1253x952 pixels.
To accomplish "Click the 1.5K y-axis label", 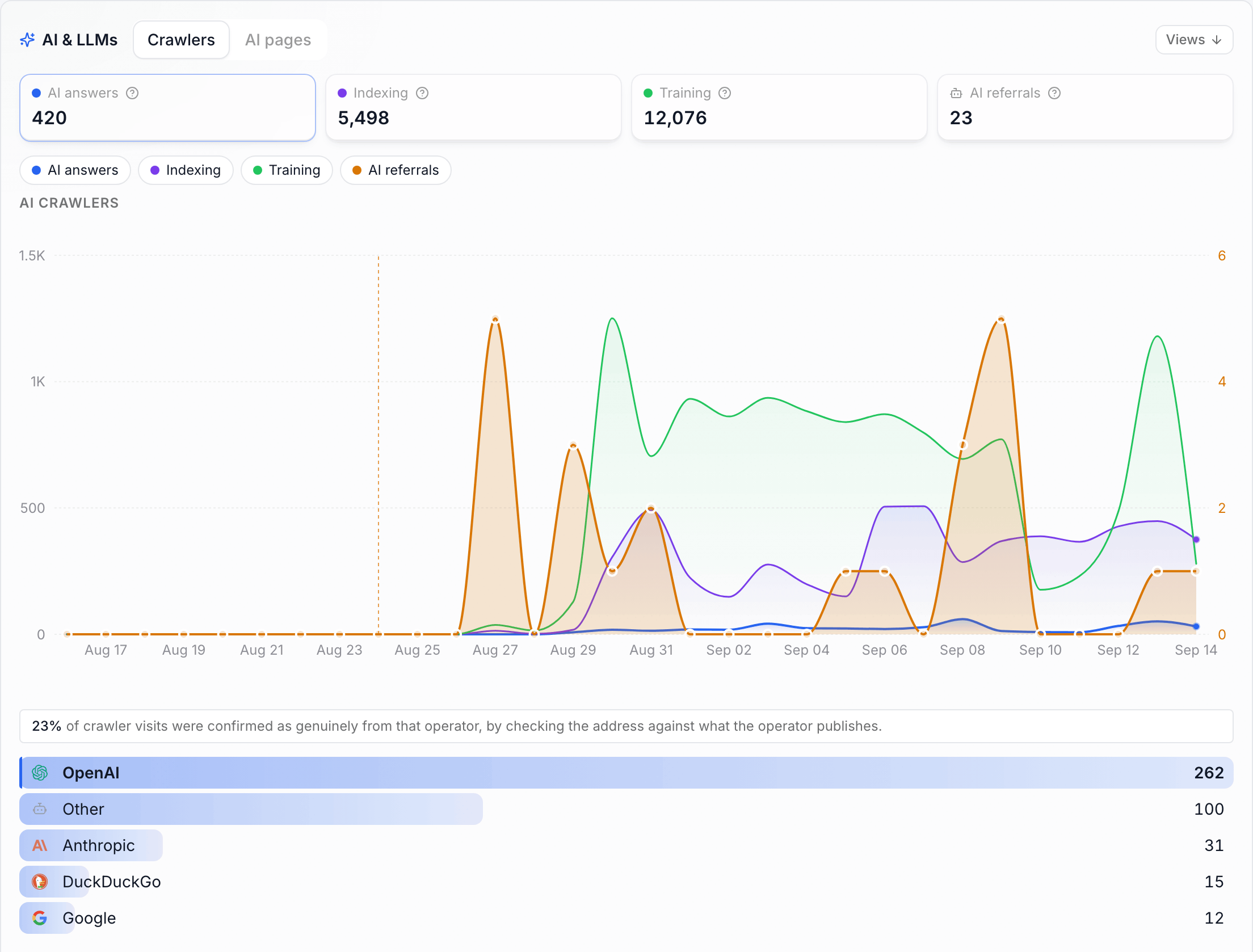I will click(32, 256).
